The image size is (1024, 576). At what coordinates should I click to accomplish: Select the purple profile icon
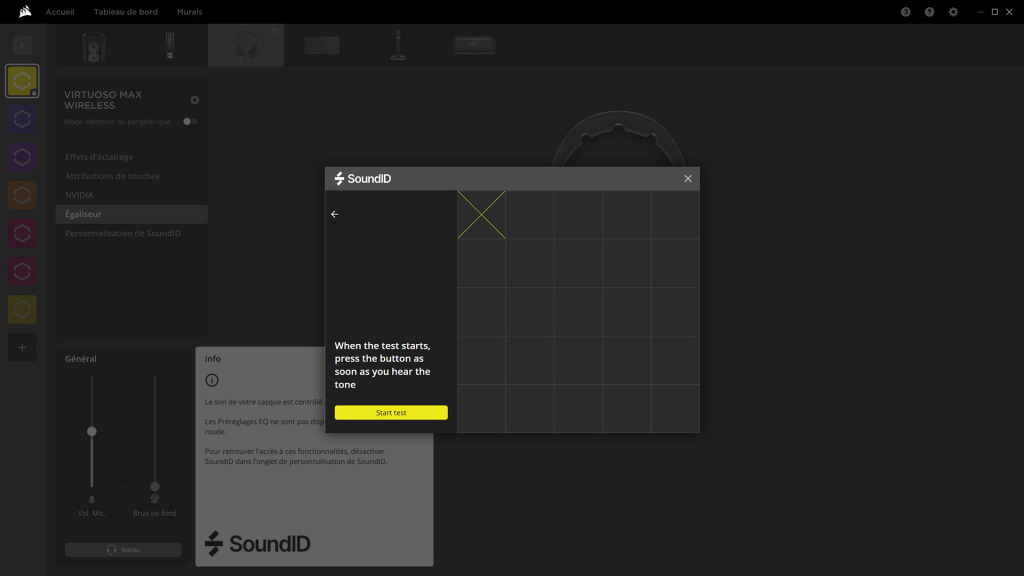pos(22,157)
